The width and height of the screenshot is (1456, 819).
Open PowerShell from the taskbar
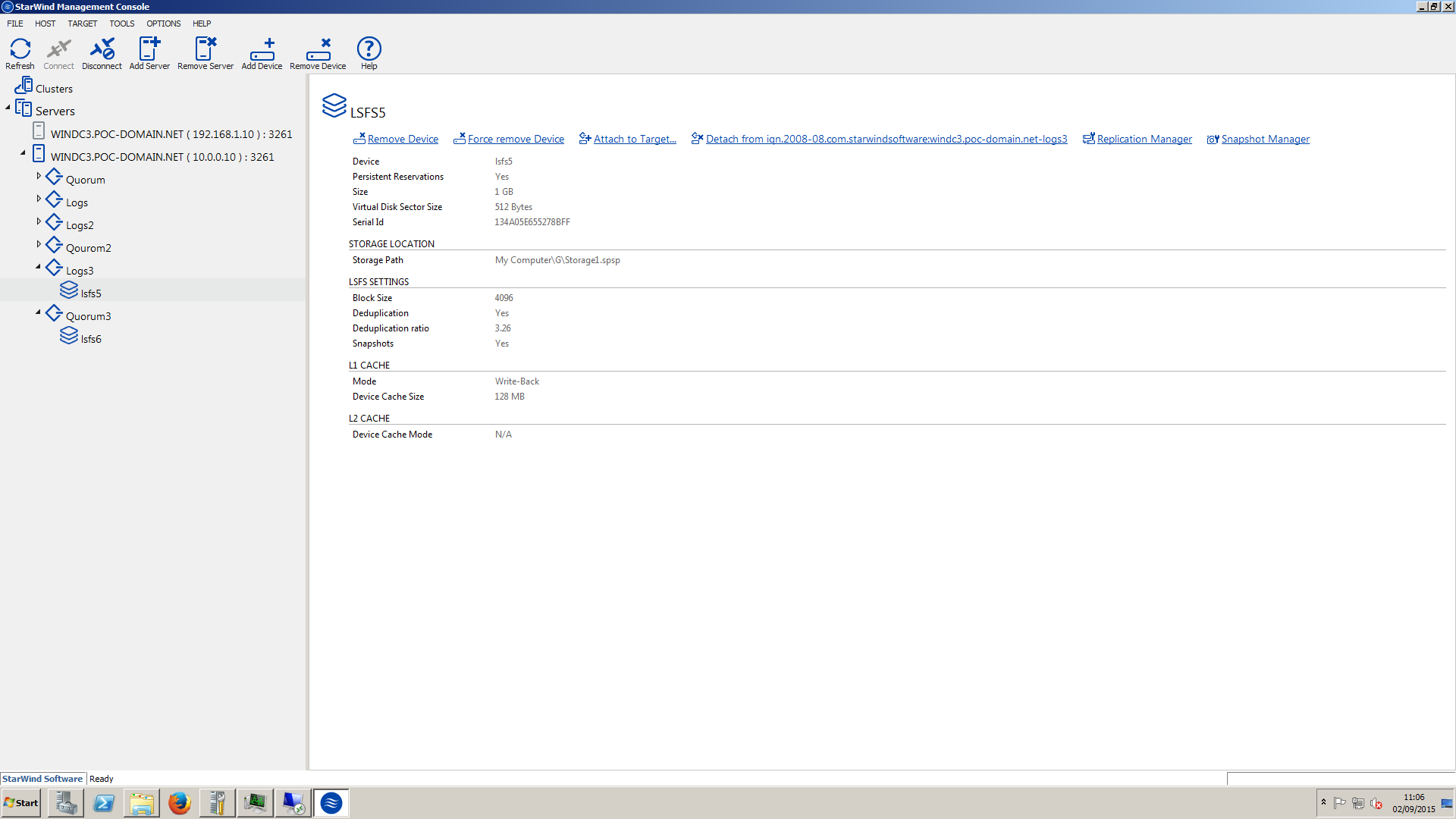coord(104,803)
